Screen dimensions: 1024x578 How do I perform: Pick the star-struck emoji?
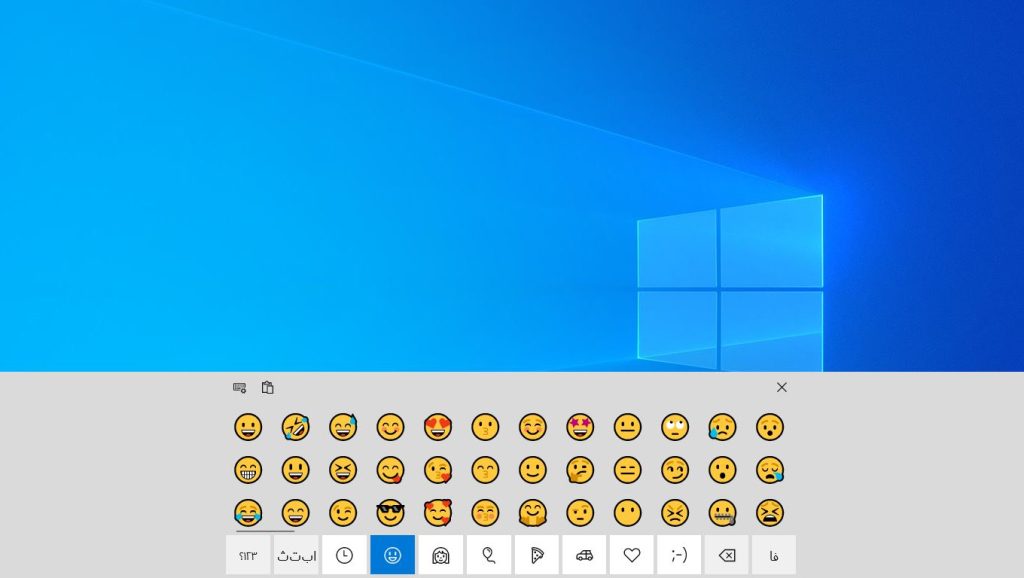pos(580,427)
